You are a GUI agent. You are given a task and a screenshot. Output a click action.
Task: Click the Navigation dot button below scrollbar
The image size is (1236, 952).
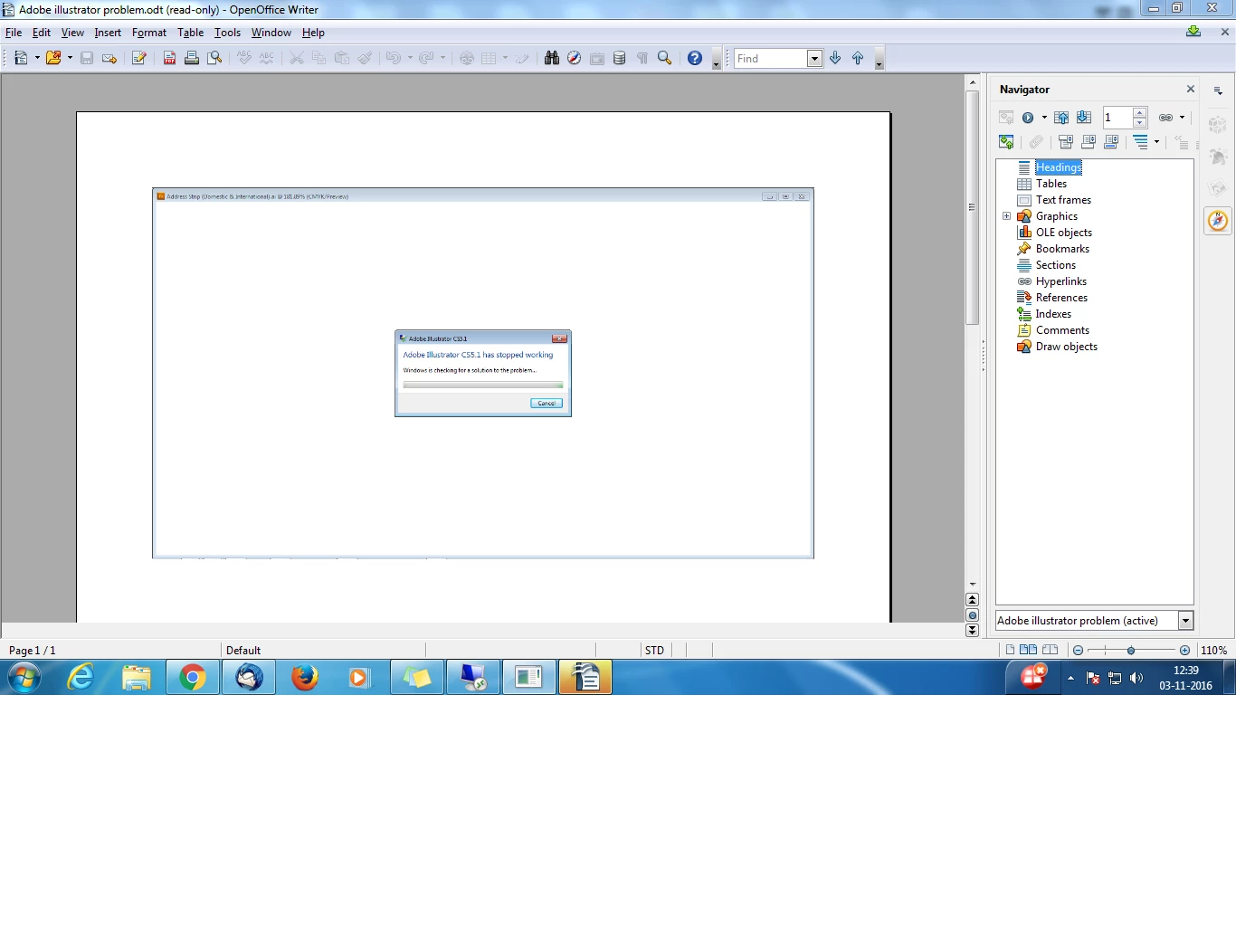(x=973, y=615)
